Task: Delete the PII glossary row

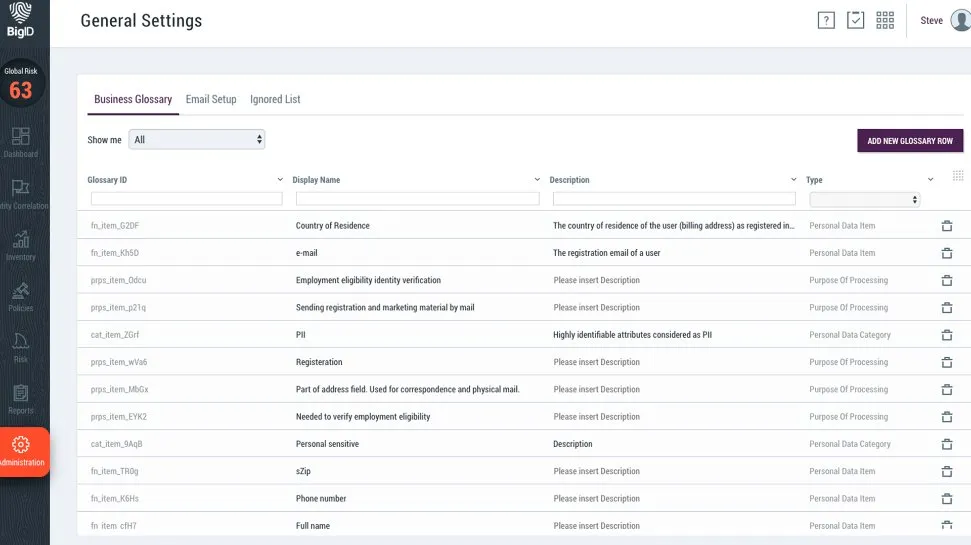Action: 946,335
